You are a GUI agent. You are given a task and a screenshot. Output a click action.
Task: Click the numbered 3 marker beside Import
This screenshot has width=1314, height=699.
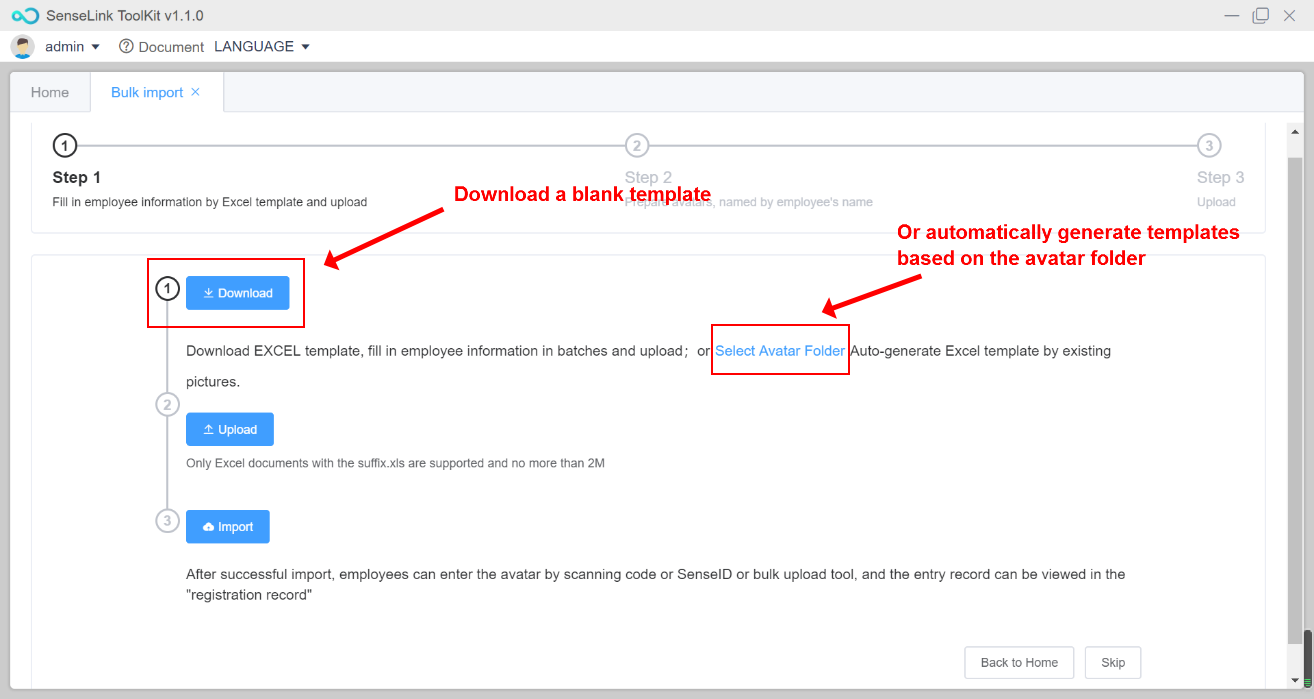(x=167, y=521)
